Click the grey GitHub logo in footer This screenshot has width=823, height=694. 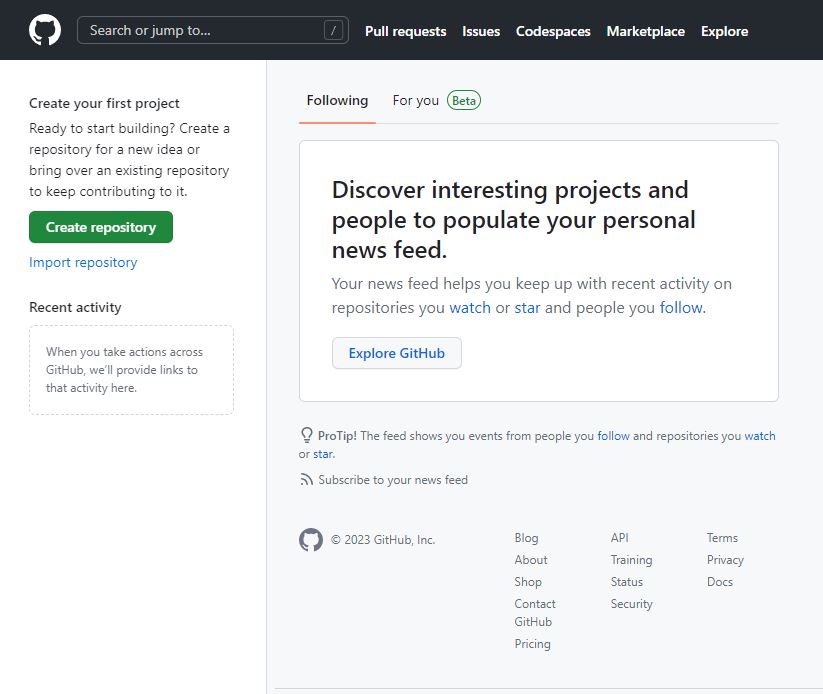[x=311, y=540]
